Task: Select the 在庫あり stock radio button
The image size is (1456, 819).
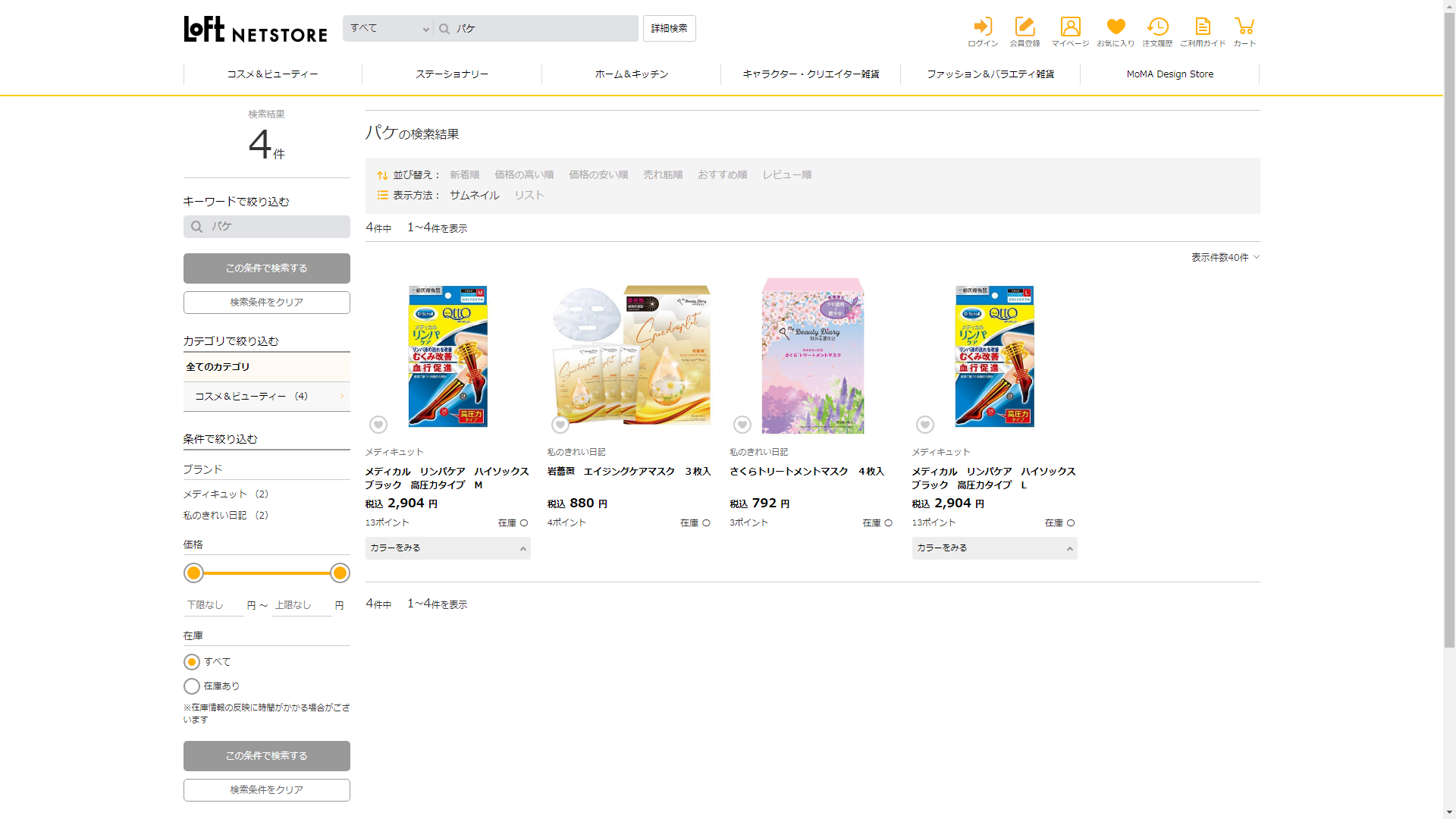Action: click(192, 686)
